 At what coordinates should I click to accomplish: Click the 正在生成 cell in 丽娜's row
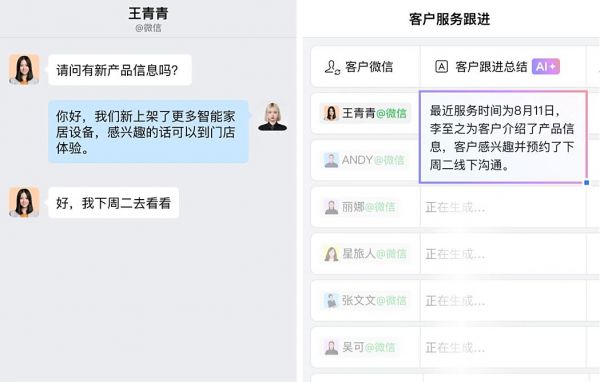[503, 207]
